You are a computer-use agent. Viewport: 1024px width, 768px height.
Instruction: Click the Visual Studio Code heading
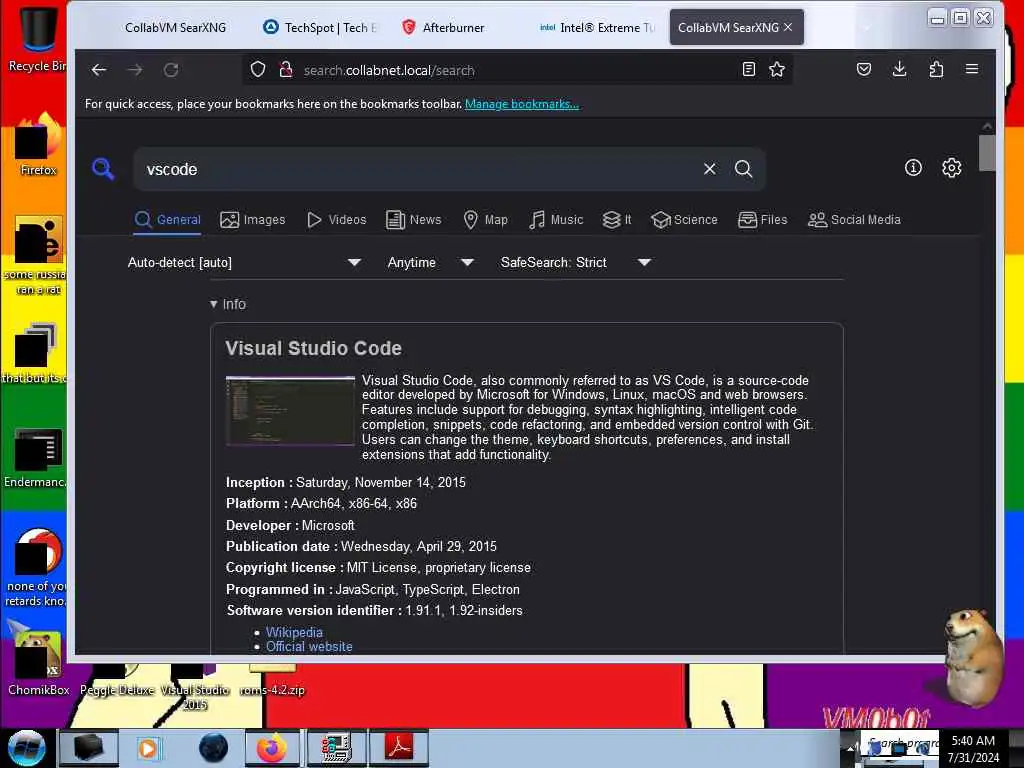coord(313,348)
